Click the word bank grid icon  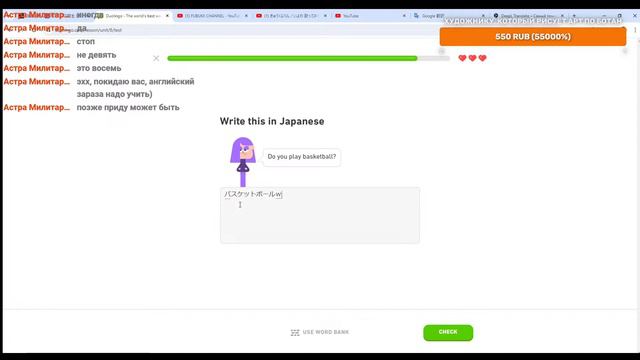tap(295, 333)
